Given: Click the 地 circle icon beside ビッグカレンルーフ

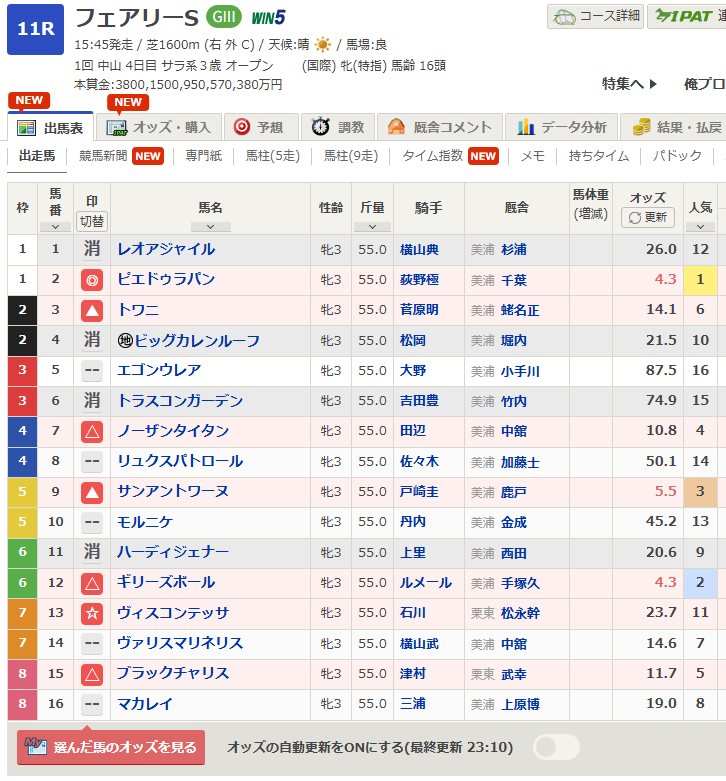Looking at the screenshot, I should coord(125,341).
